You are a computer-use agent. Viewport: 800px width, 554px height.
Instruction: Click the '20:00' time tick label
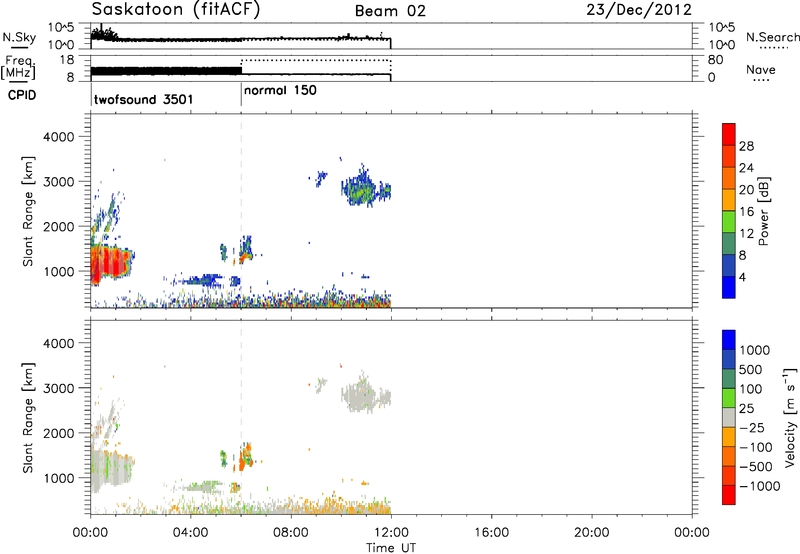(591, 533)
